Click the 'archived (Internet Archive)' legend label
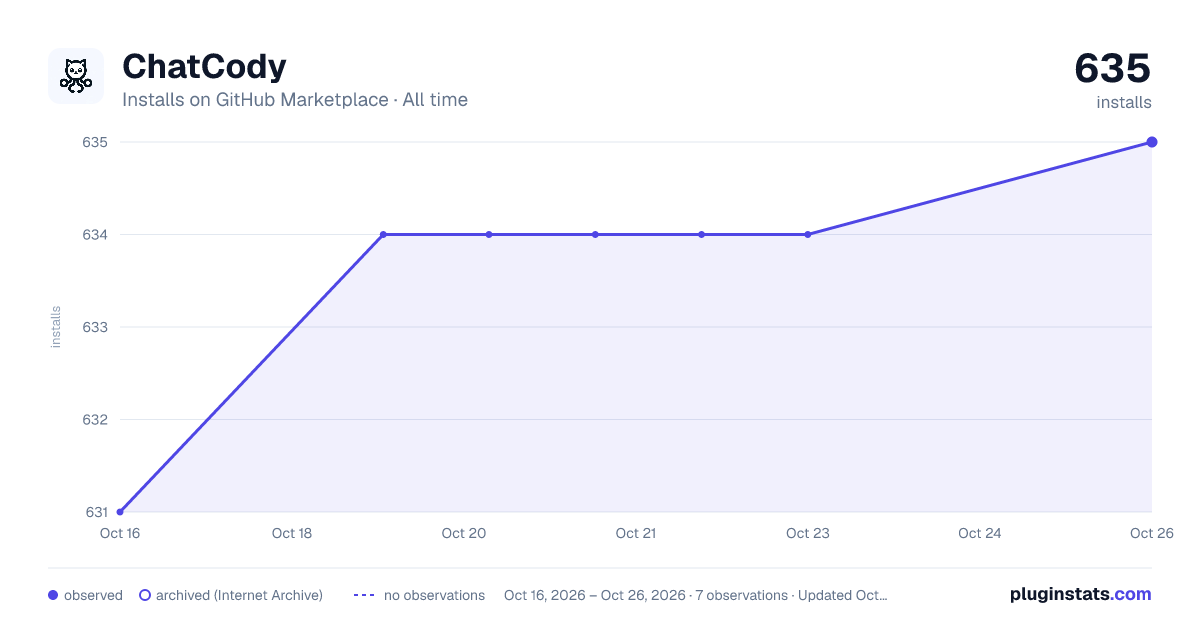The width and height of the screenshot is (1200, 630). pos(239,595)
